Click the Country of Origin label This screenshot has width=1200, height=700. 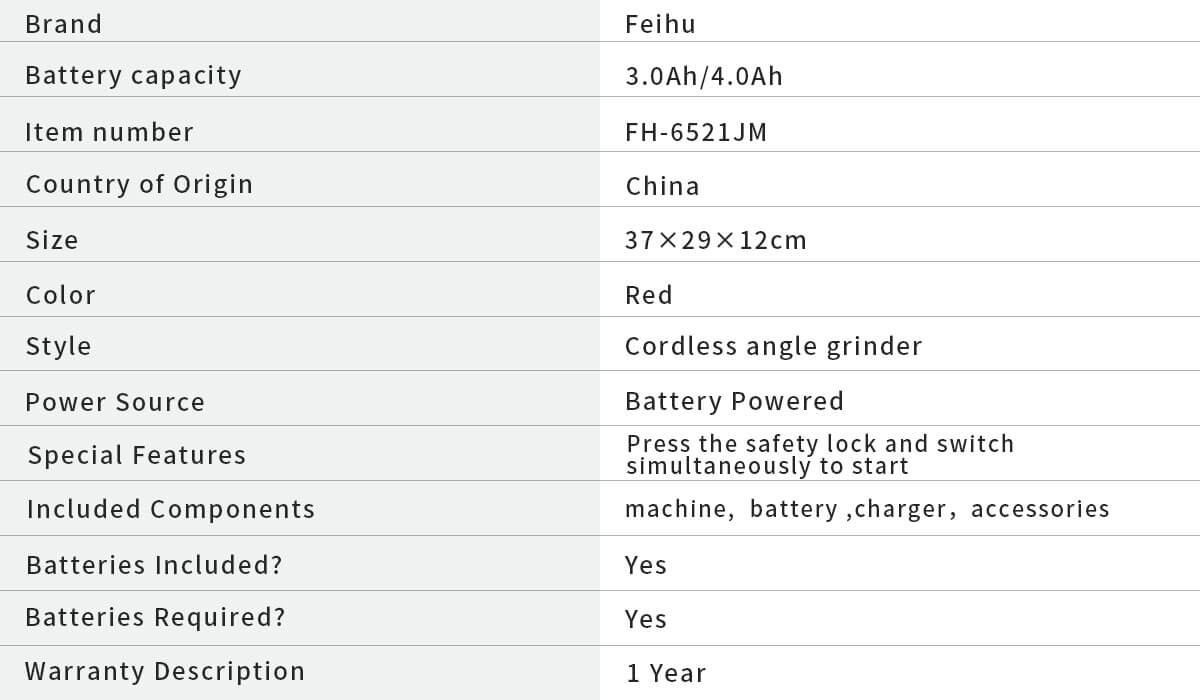139,185
